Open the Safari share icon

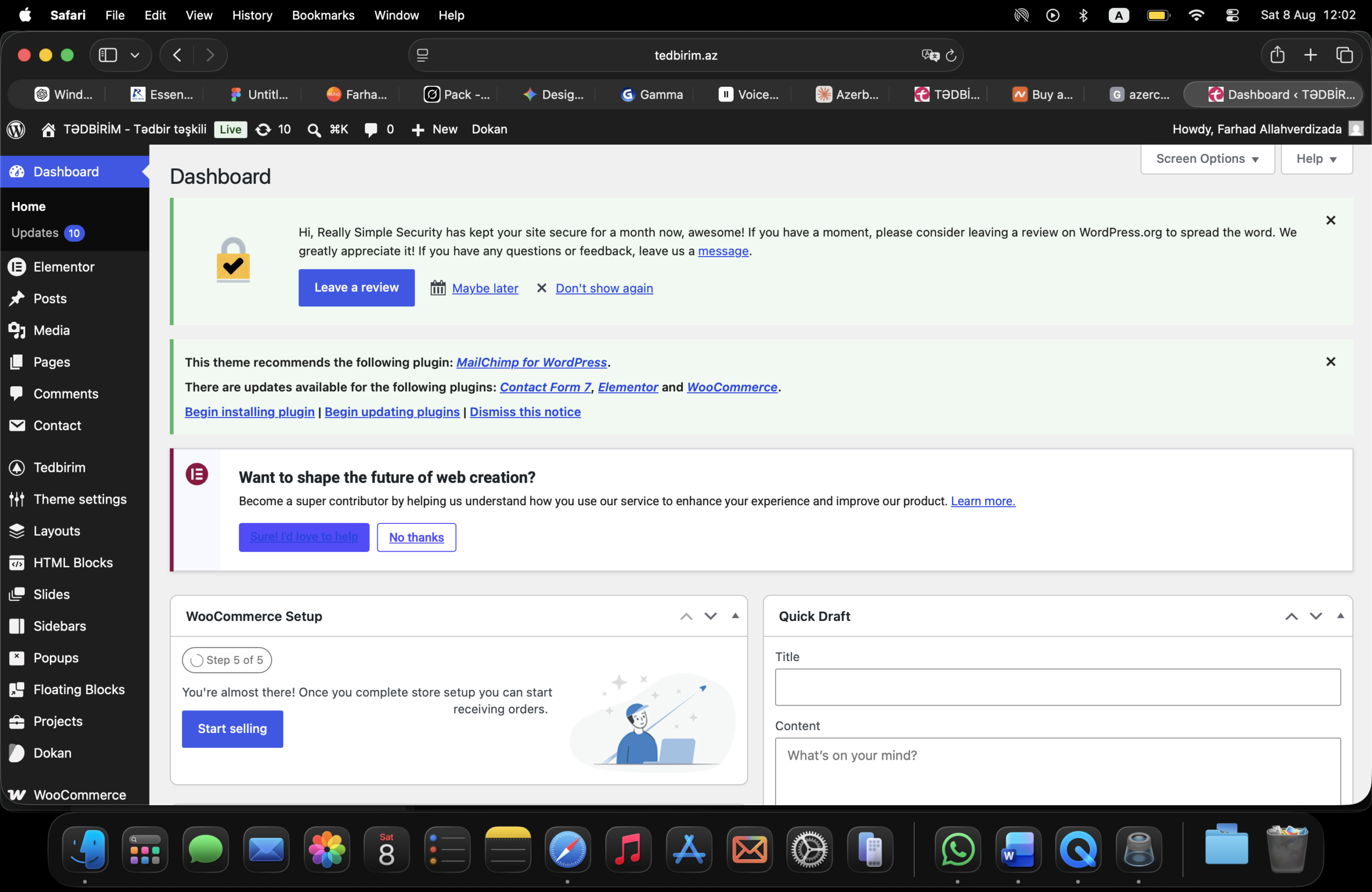click(x=1277, y=55)
